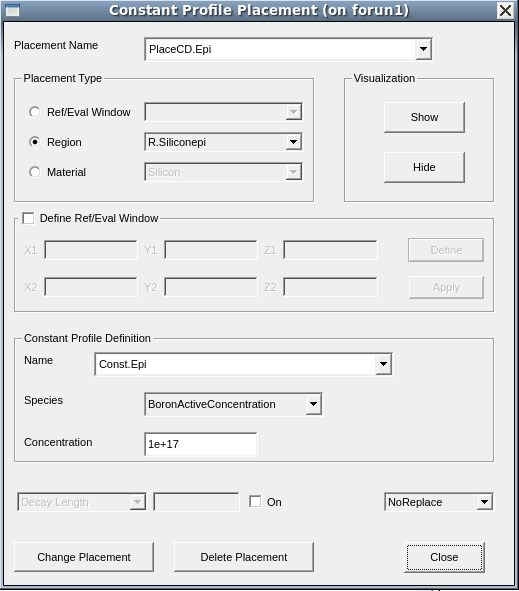Select the Material radio button
Screen dimensions: 519x591
pyautogui.click(x=34, y=172)
